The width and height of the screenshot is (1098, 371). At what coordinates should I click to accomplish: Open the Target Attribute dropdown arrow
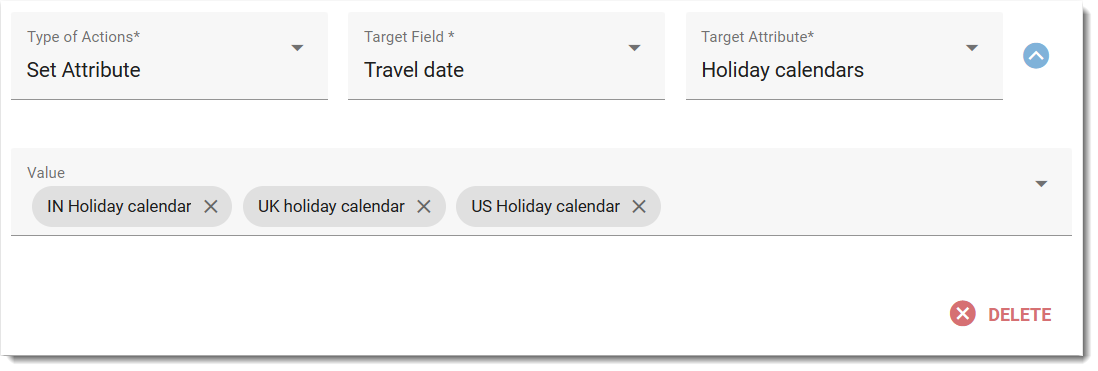click(971, 48)
